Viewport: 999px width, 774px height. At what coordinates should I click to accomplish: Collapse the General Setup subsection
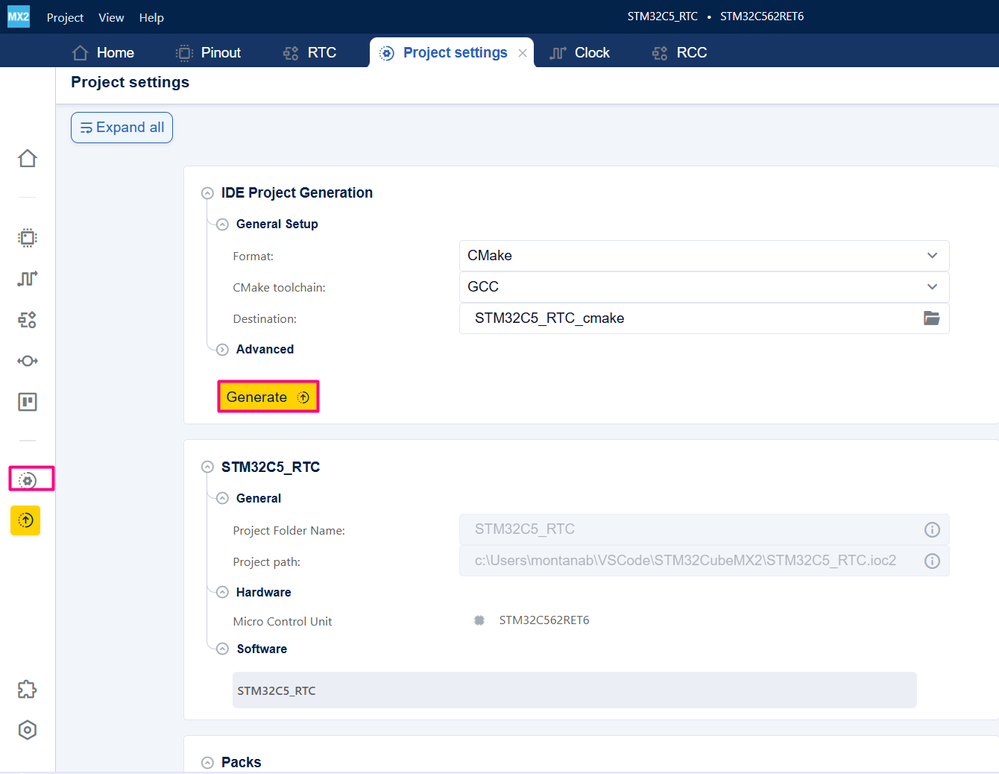(222, 224)
